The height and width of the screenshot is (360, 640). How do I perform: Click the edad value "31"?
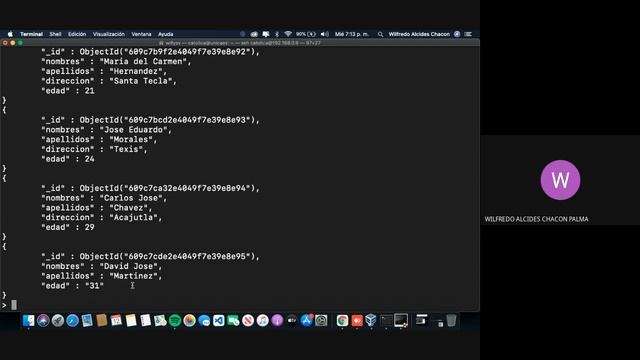pos(94,286)
